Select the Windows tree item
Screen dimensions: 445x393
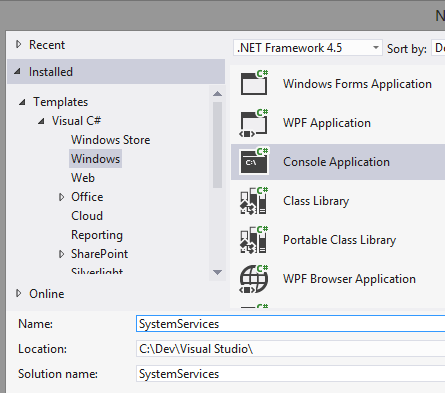click(x=95, y=159)
